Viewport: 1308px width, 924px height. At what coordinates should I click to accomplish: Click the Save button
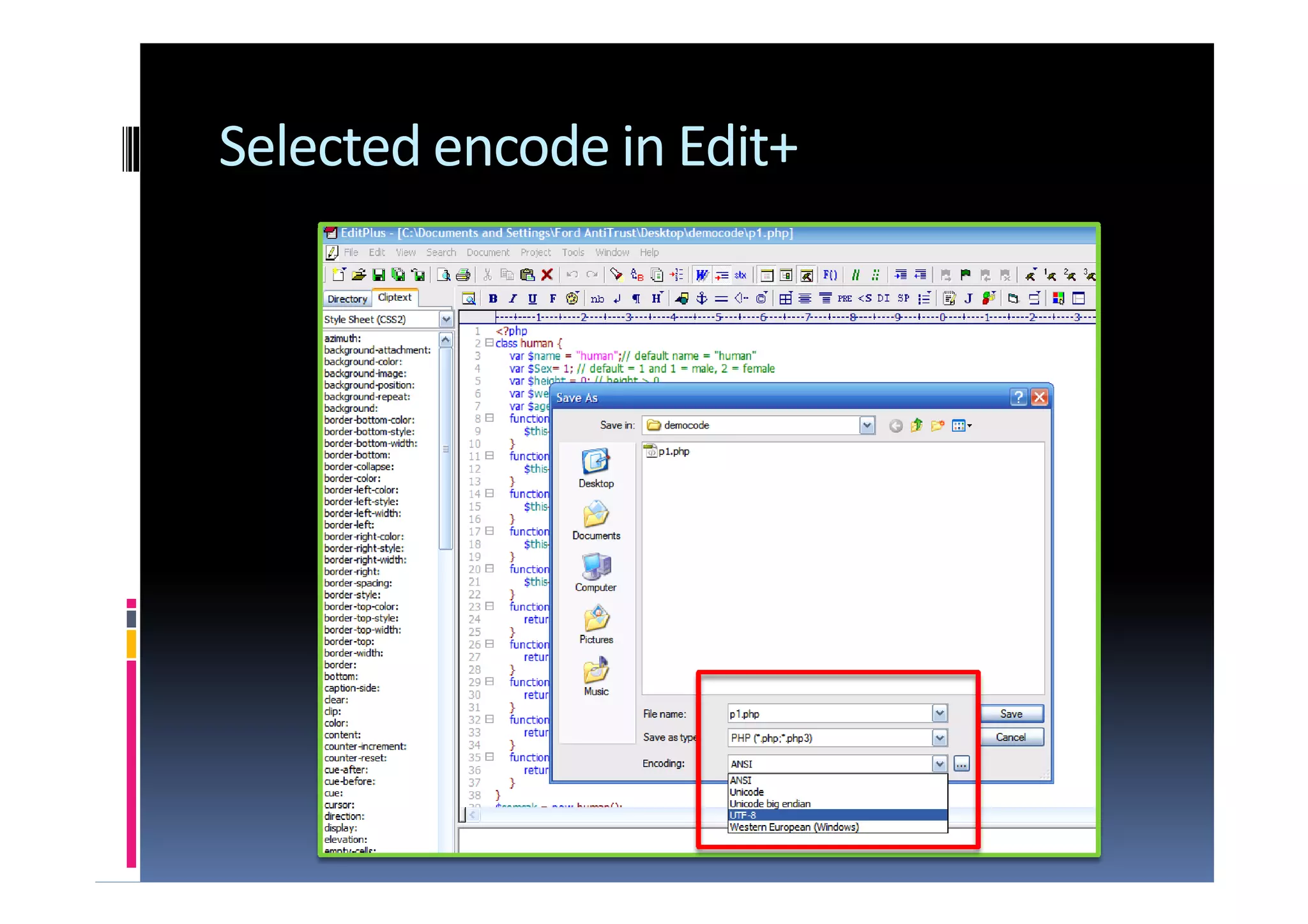[x=1012, y=714]
